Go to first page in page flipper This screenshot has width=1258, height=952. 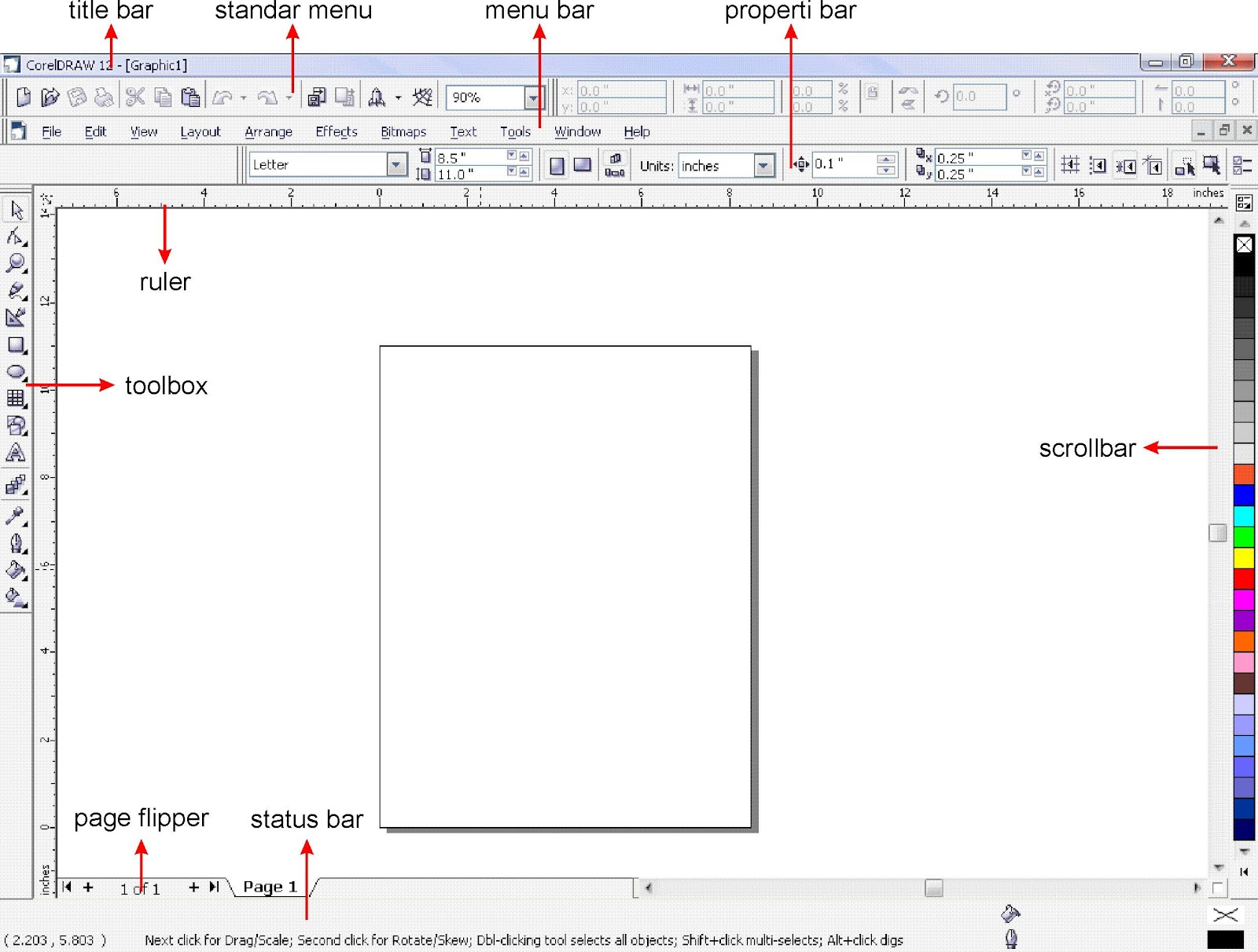click(67, 887)
